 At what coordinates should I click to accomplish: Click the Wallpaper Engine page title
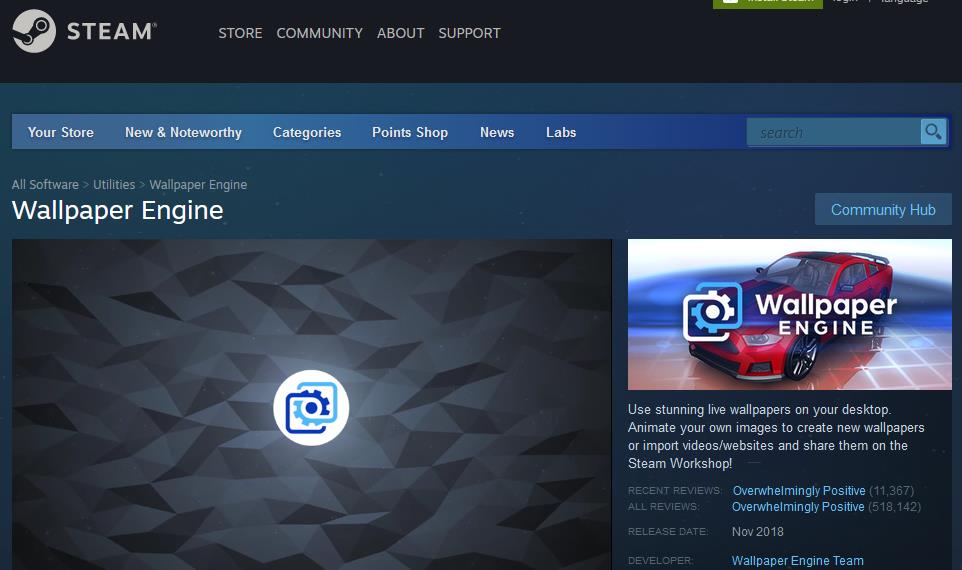(117, 210)
